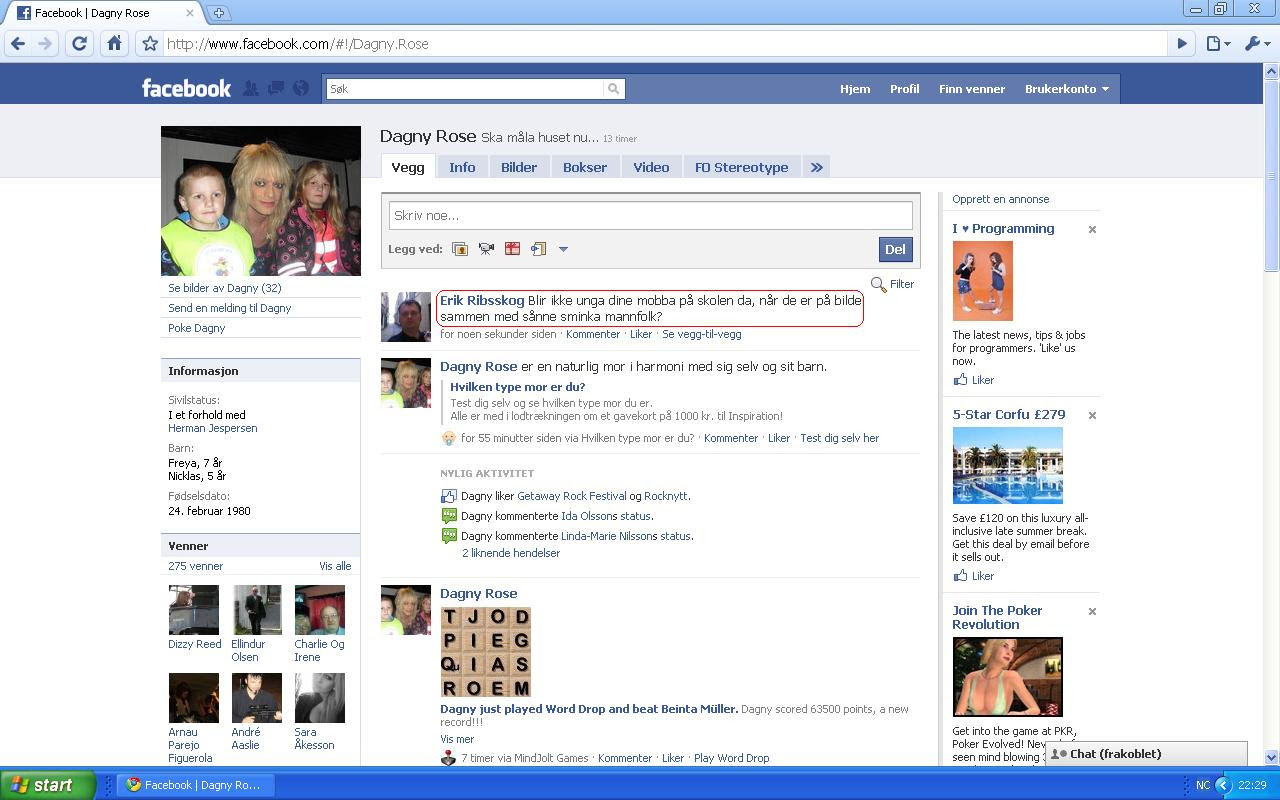Open Herman Jespersen's profile link

[x=212, y=428]
